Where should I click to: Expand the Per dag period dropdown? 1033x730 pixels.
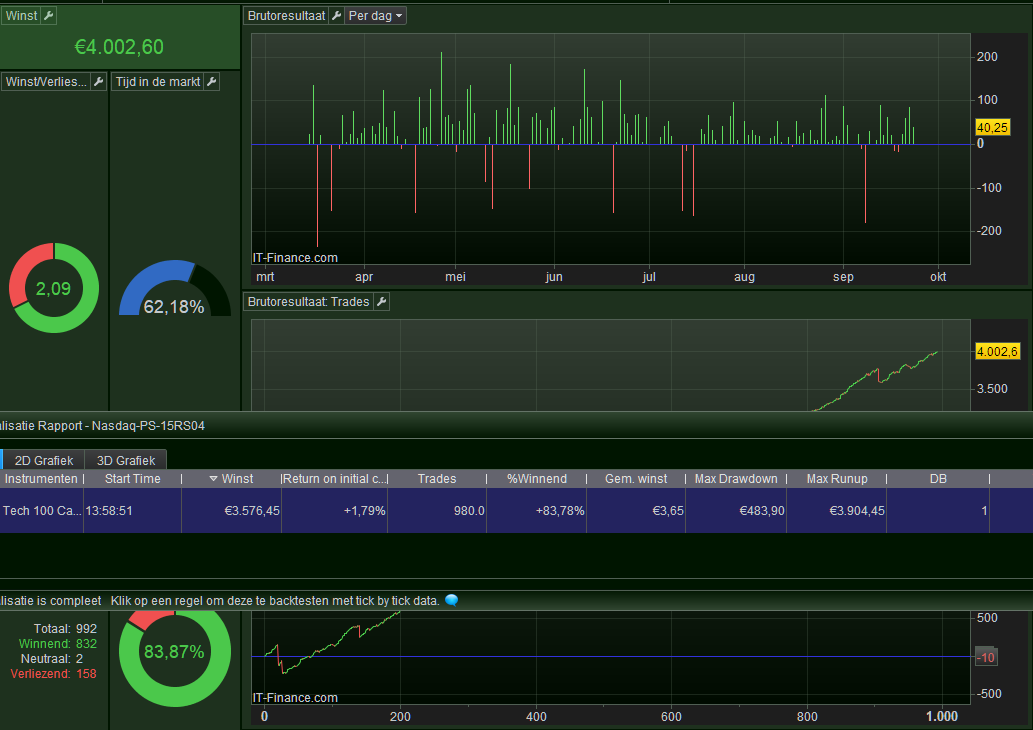pos(375,16)
